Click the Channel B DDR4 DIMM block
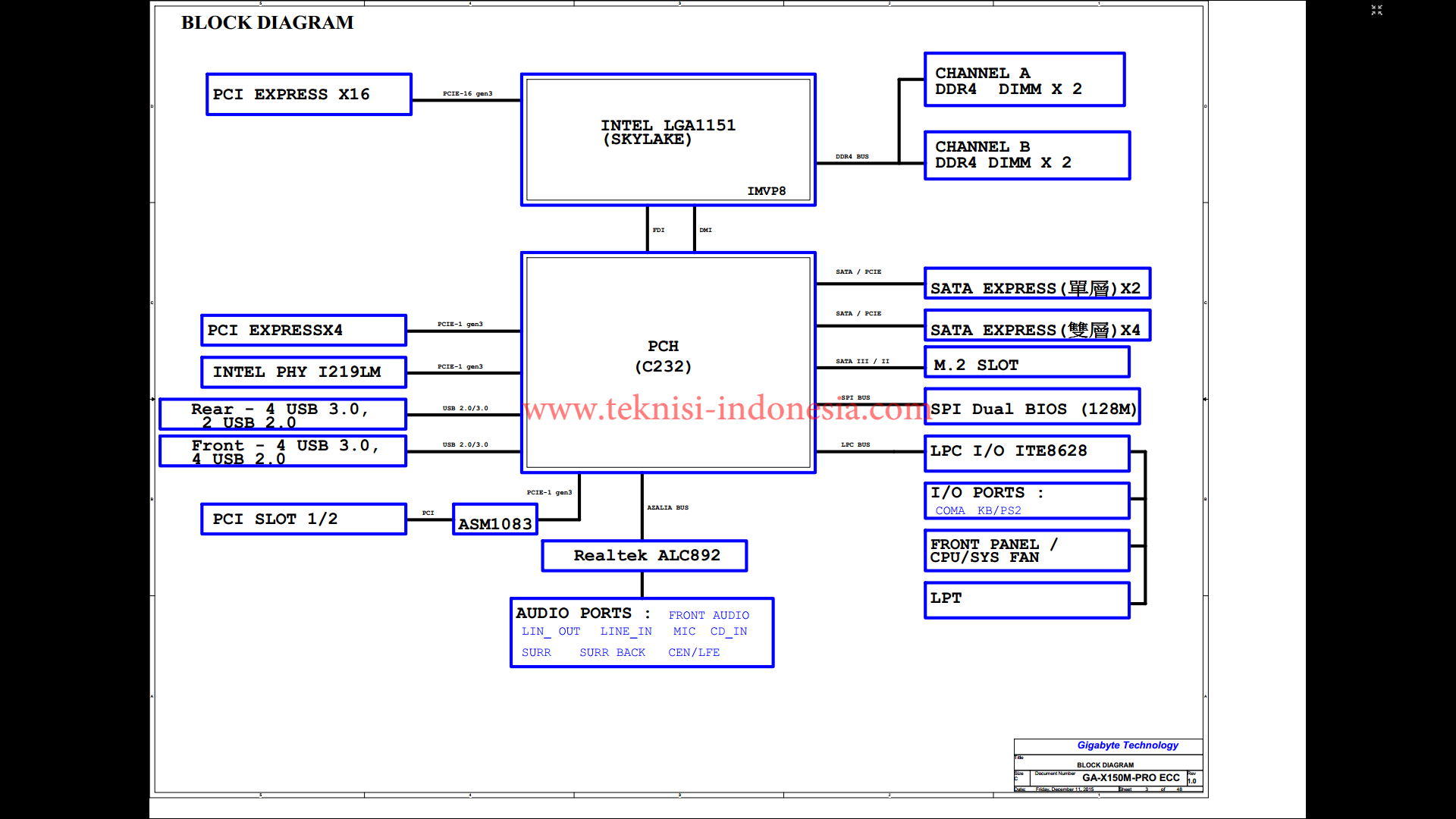The width and height of the screenshot is (1456, 819). click(1027, 155)
